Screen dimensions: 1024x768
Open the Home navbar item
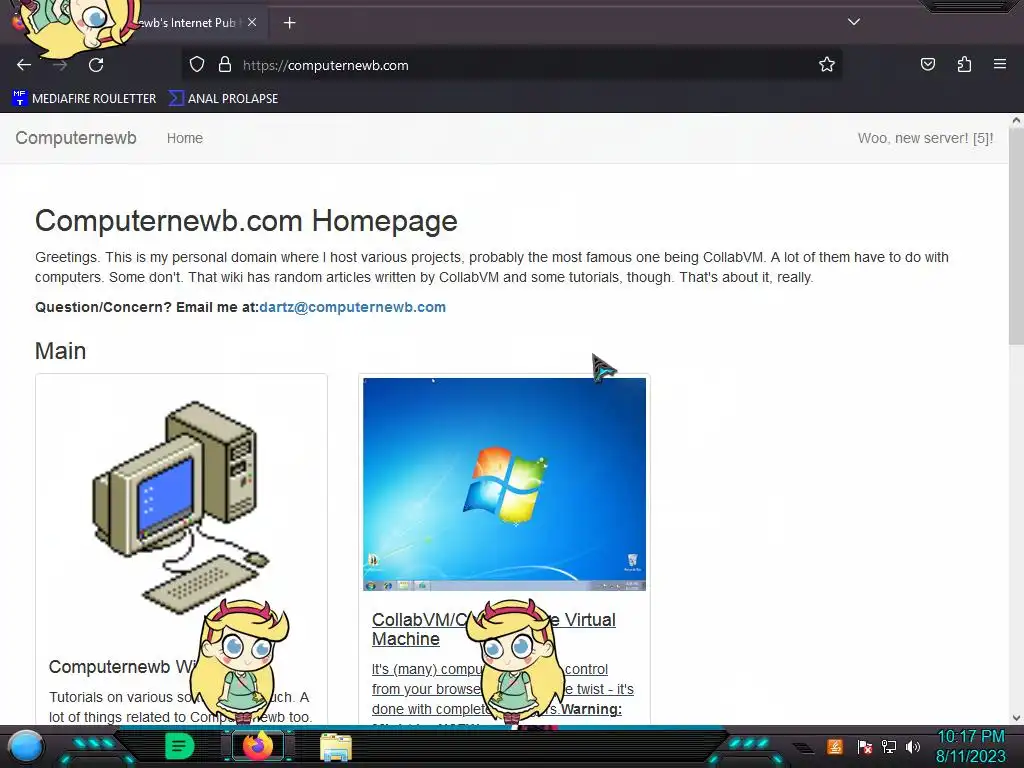(185, 138)
